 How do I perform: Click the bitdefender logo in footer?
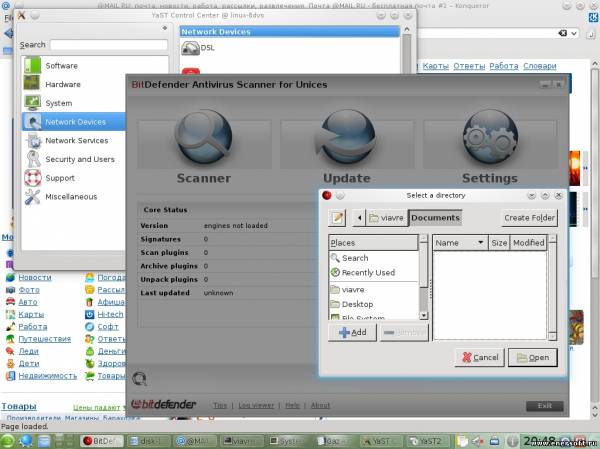163,404
